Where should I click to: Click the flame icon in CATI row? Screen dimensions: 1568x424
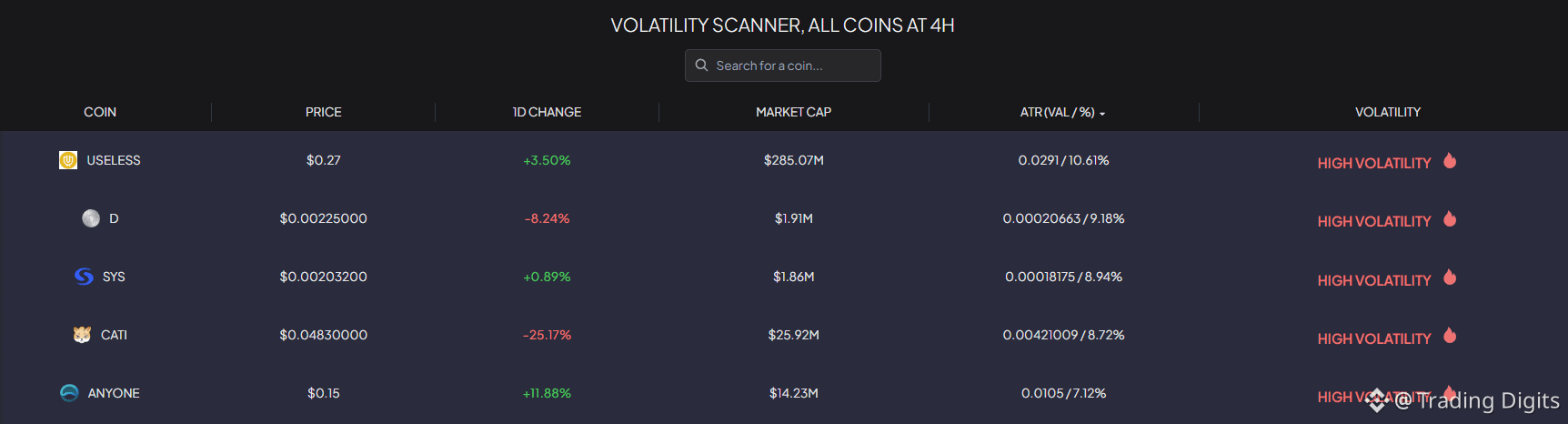tap(1450, 336)
